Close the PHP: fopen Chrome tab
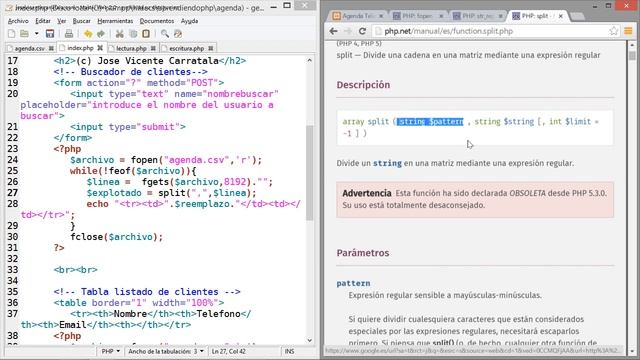This screenshot has width=640, height=360. coord(441,16)
